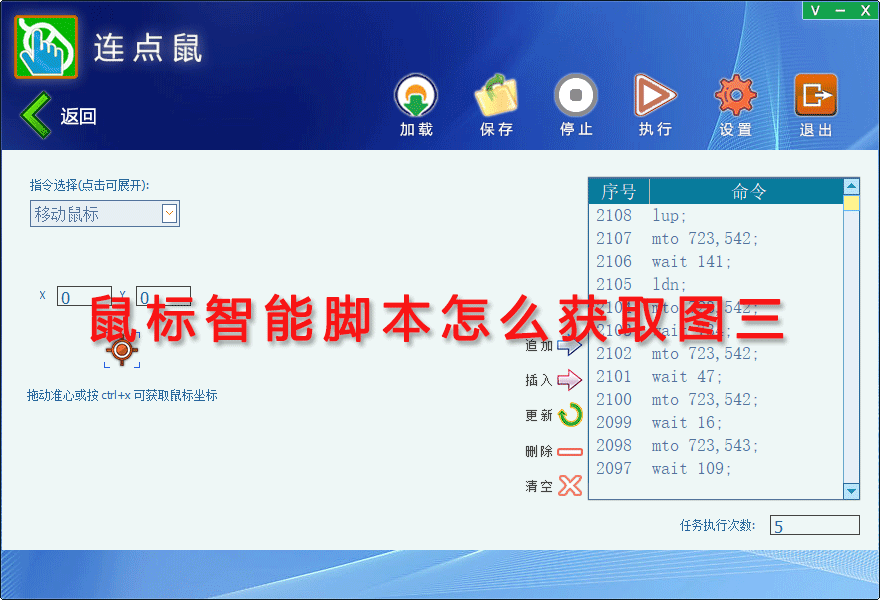880x600 pixels.
Task: Click the command list scroll down arrow
Action: (x=851, y=491)
